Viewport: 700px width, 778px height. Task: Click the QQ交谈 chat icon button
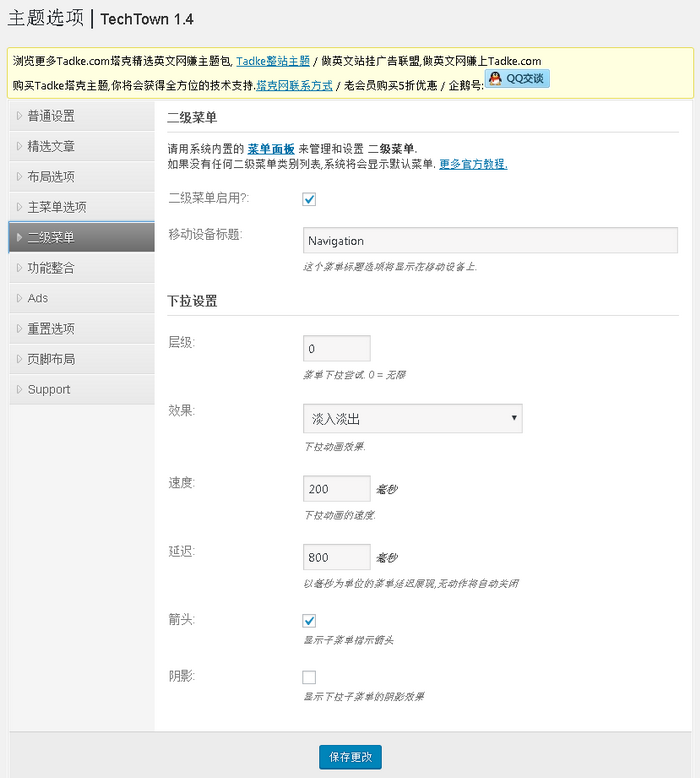coord(517,78)
